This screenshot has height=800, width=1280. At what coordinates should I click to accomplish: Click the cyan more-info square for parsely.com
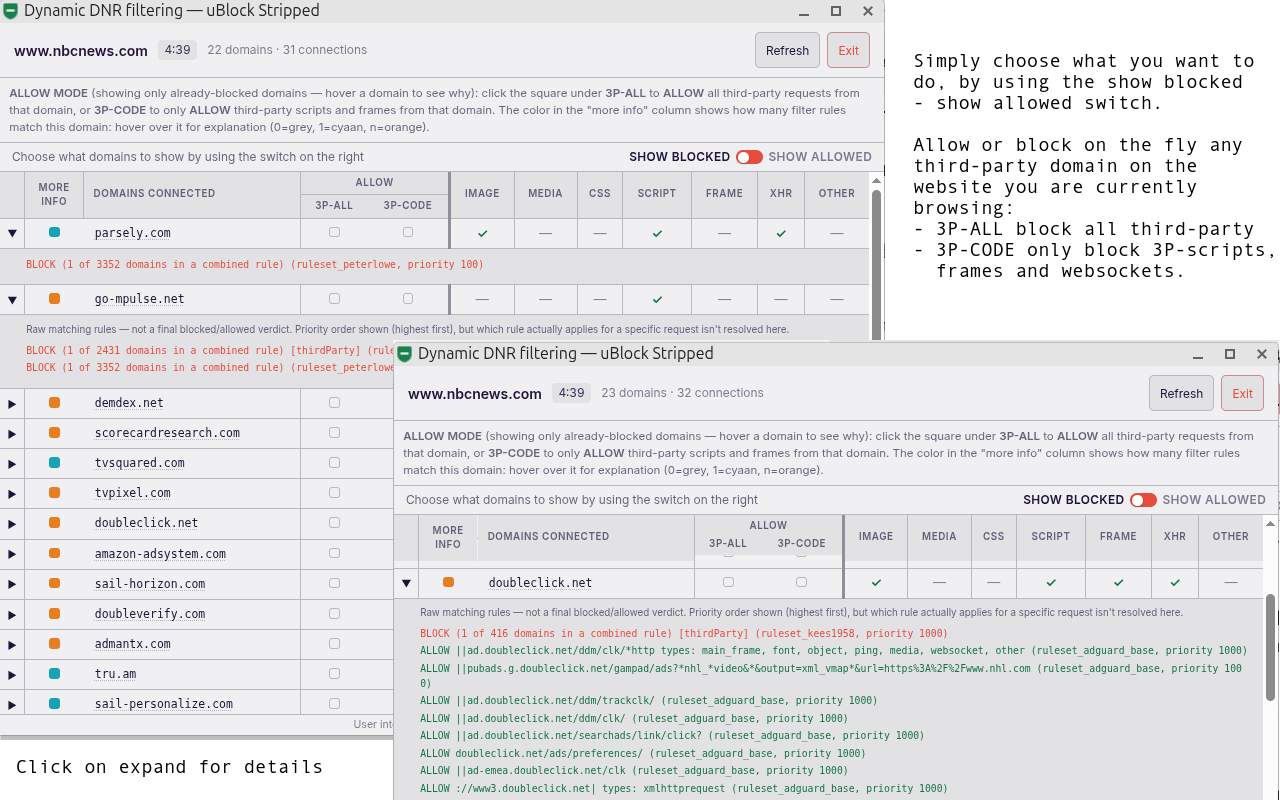click(x=54, y=232)
